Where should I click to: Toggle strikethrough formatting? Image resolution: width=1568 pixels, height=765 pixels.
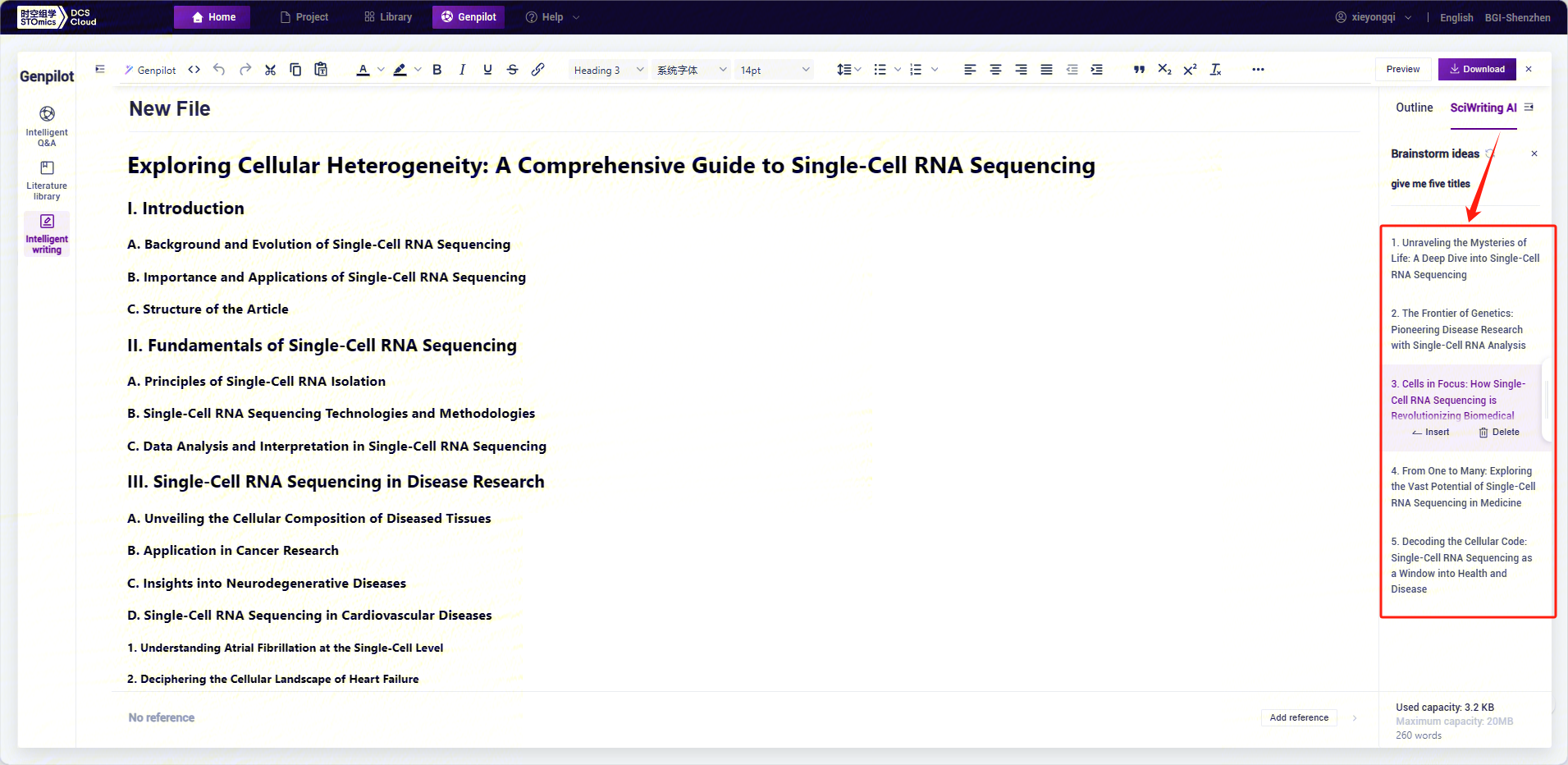(x=512, y=70)
